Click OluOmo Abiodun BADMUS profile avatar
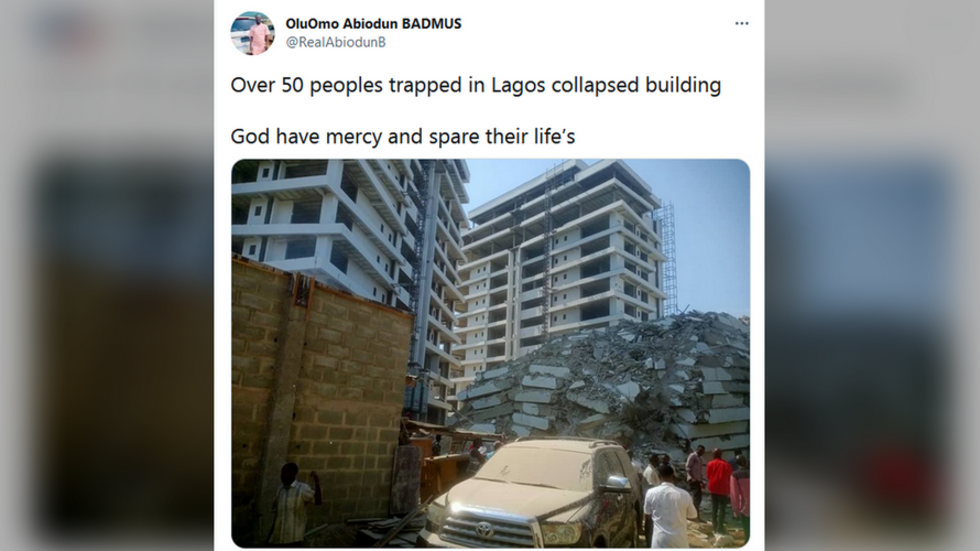Viewport: 980px width, 551px height. (252, 33)
